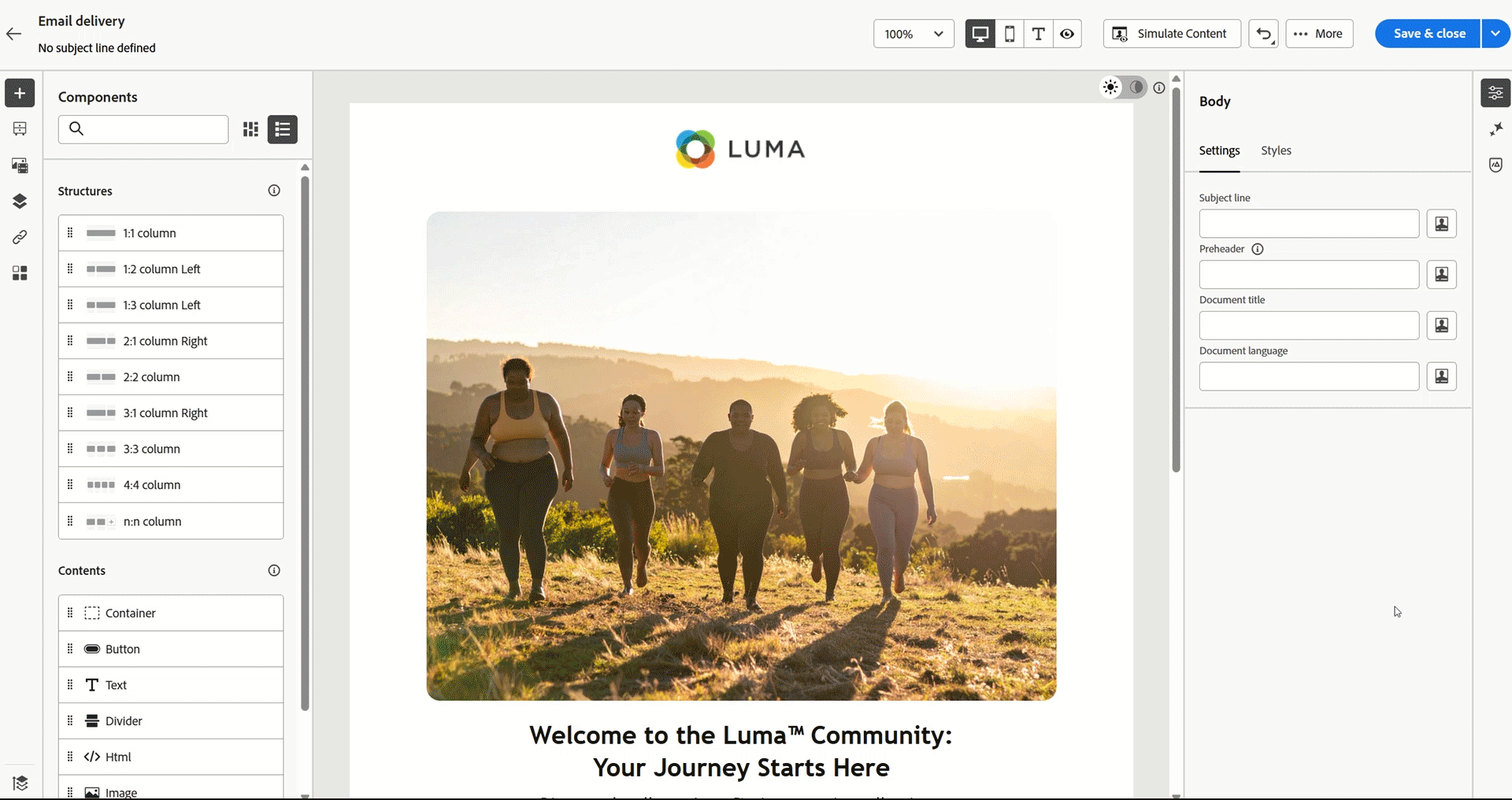
Task: Select the Settings tab
Action: tap(1219, 150)
